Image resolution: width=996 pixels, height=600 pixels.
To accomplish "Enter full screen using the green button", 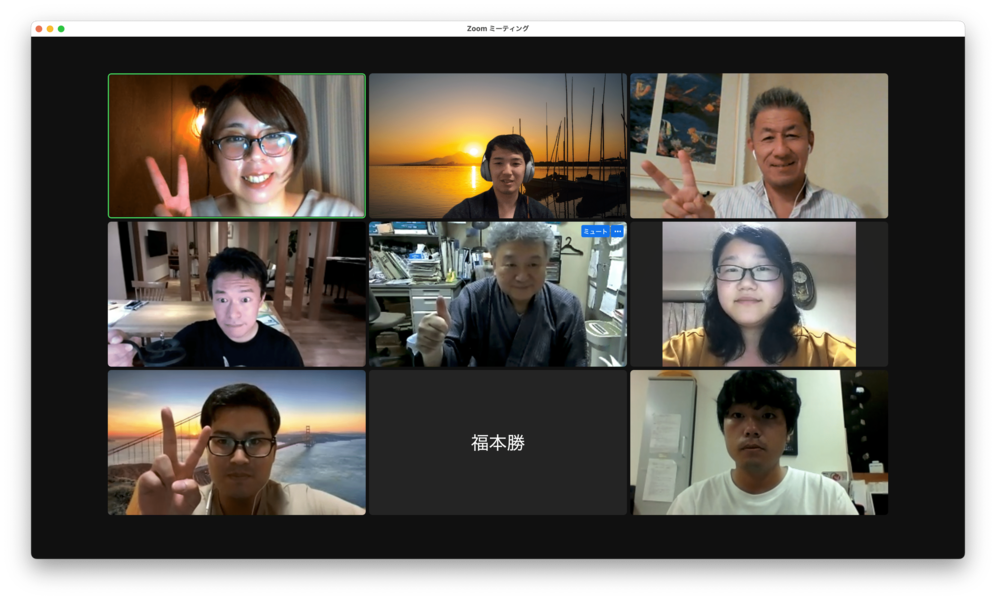I will (61, 29).
